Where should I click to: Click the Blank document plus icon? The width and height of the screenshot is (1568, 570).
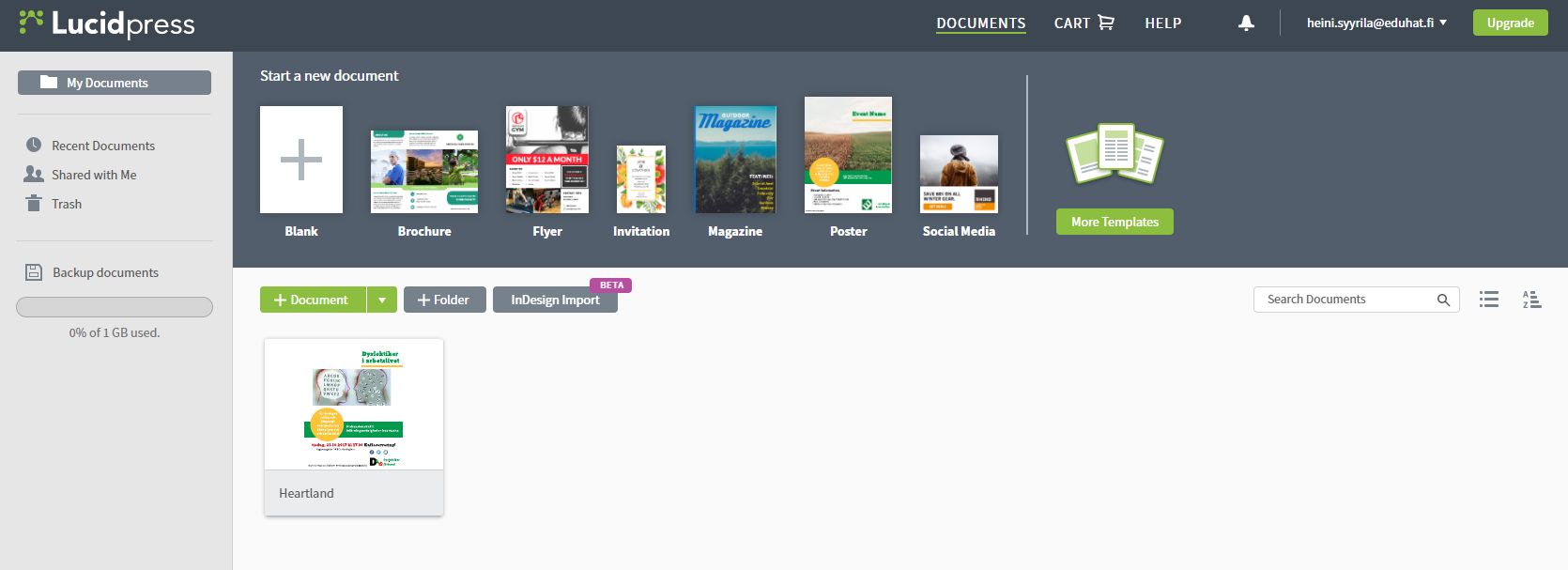click(301, 160)
